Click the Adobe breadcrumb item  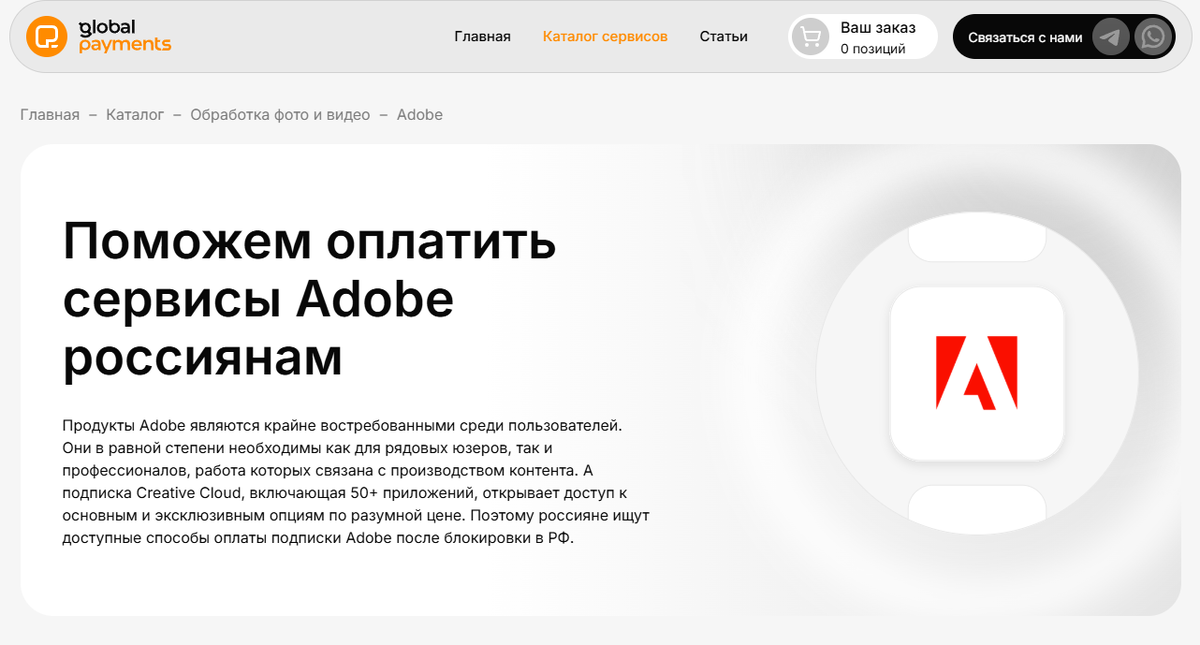coord(420,115)
